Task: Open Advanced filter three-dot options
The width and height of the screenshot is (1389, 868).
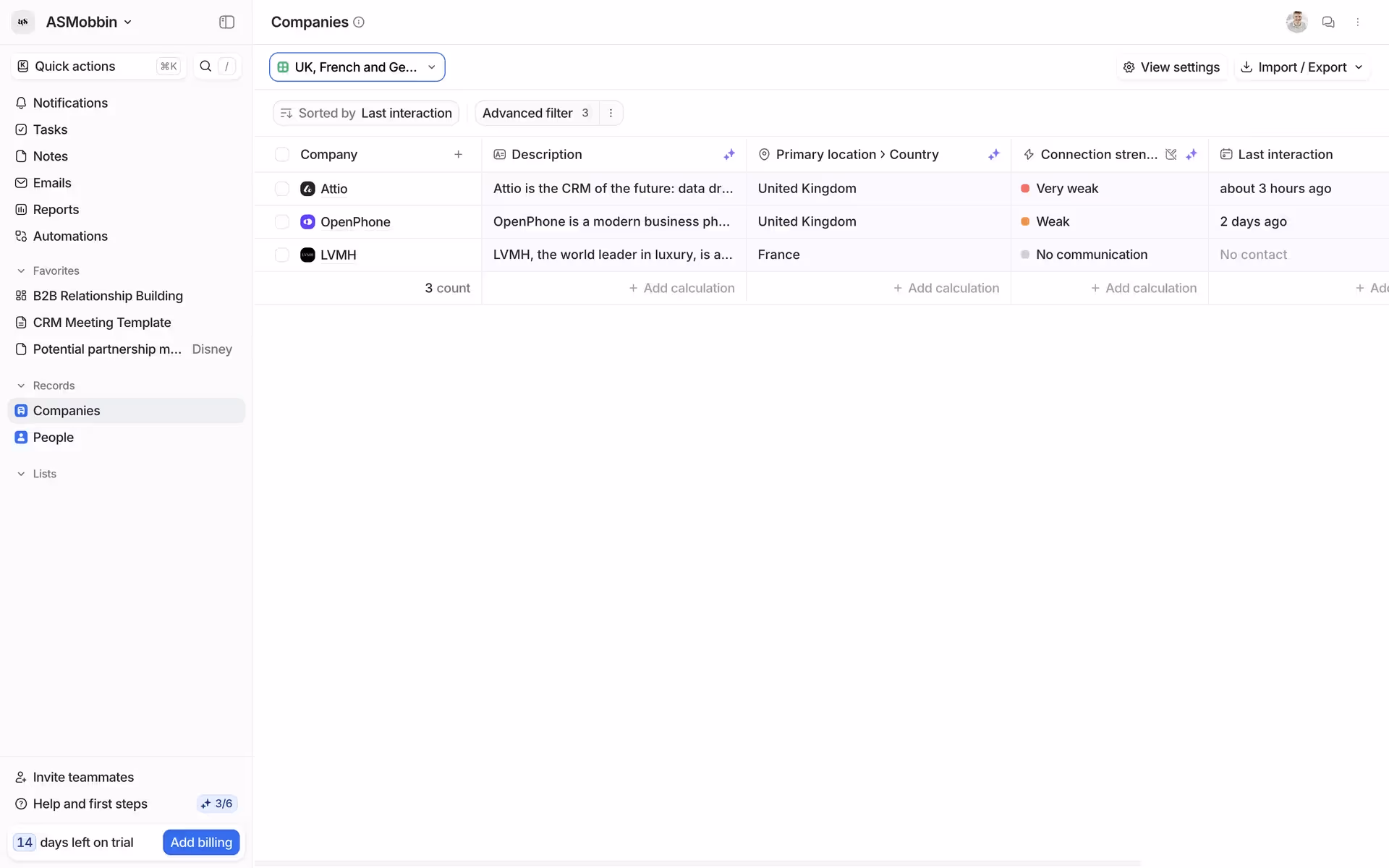Action: (611, 113)
